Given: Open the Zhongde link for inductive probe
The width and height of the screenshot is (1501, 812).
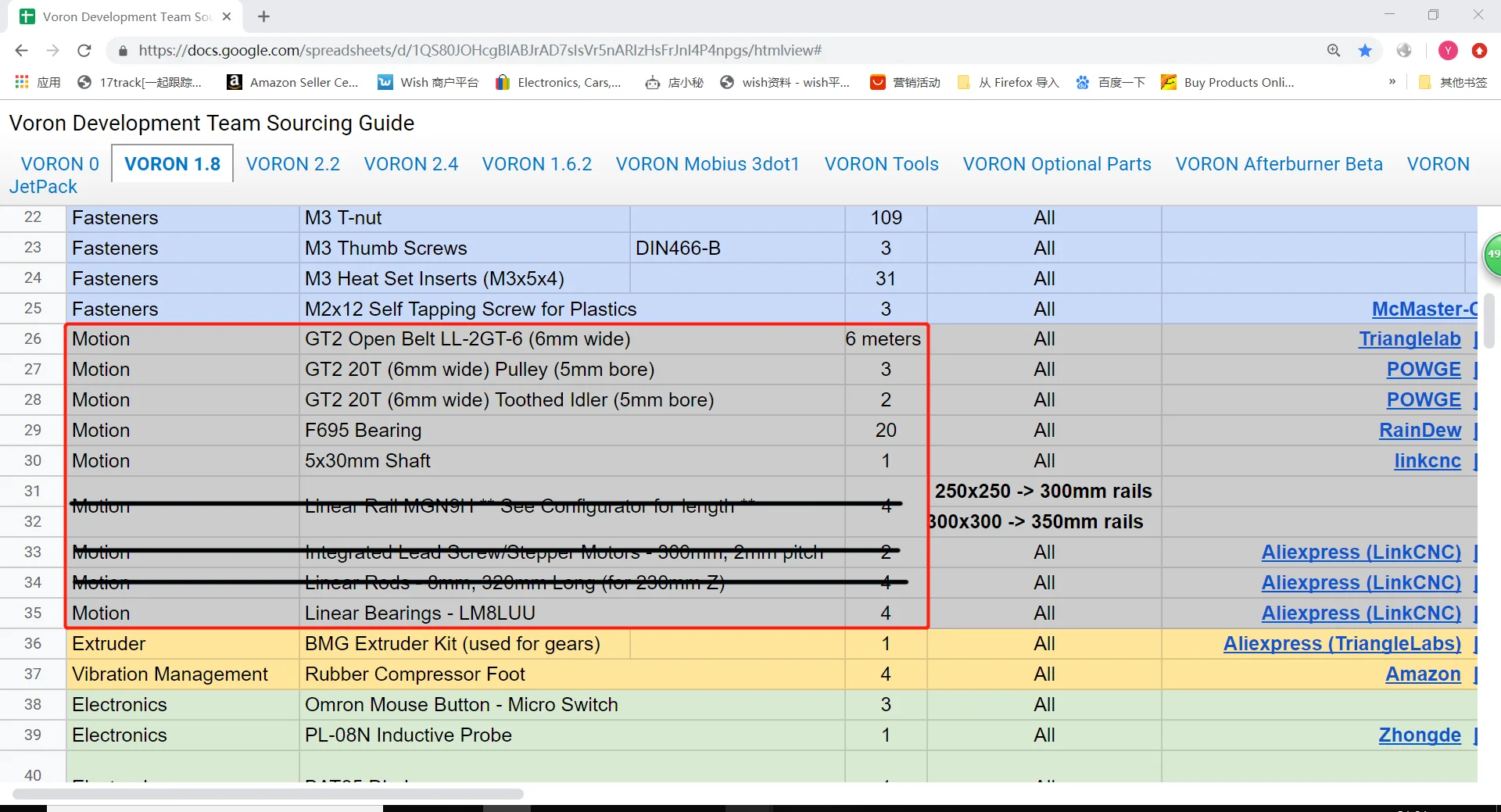Looking at the screenshot, I should pos(1419,735).
